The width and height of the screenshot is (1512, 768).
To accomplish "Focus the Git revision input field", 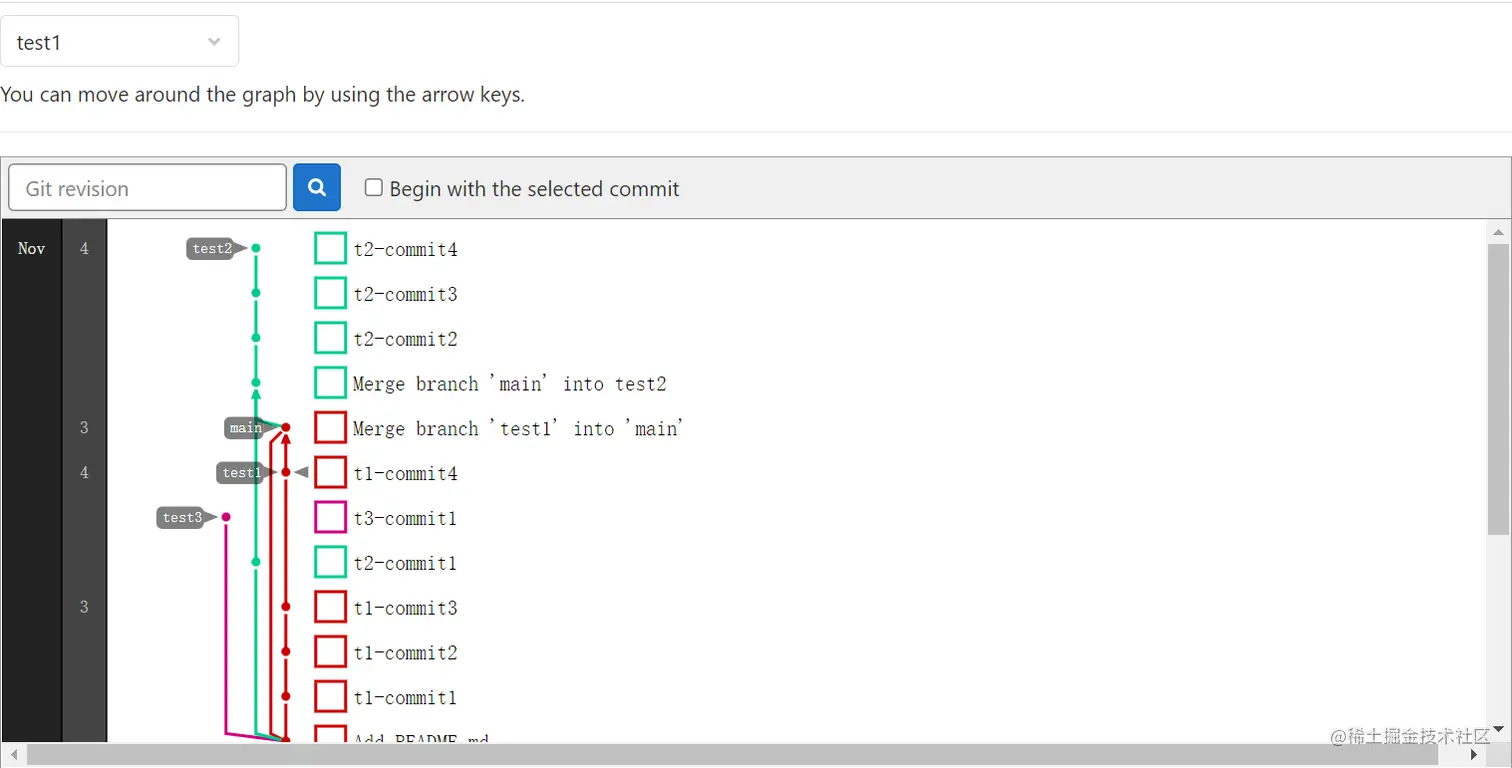I will click(148, 188).
